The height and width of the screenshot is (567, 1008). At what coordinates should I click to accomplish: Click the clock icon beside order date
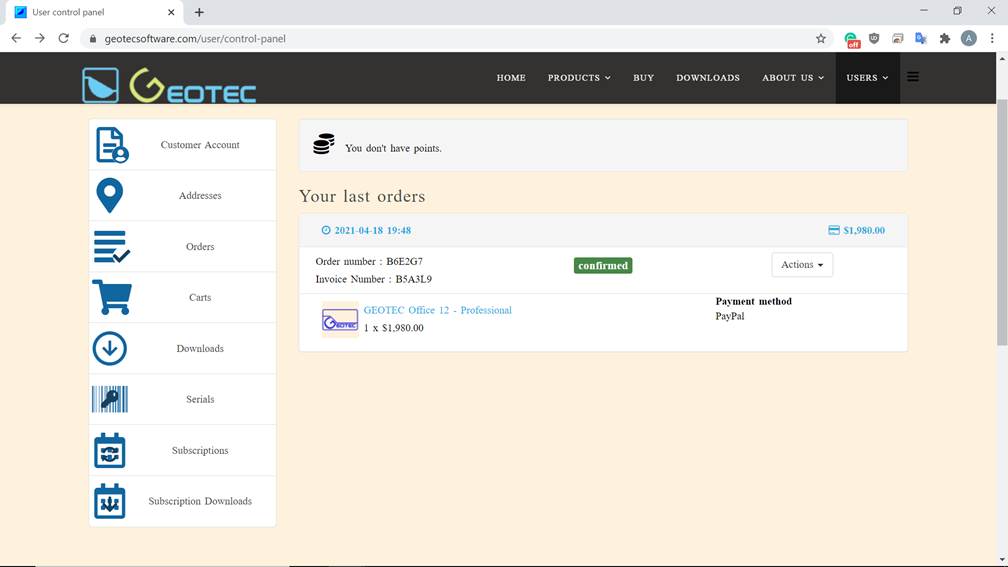326,230
